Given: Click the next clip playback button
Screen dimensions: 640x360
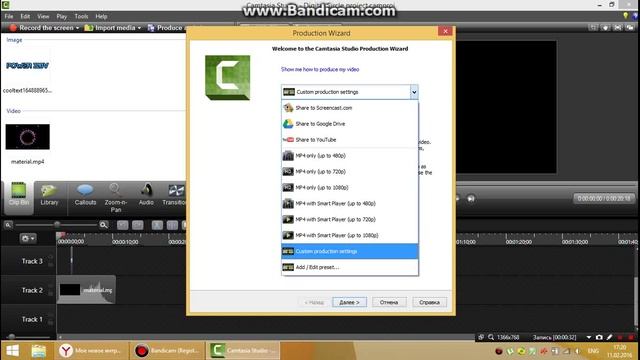Looking at the screenshot, I should click(x=471, y=199).
